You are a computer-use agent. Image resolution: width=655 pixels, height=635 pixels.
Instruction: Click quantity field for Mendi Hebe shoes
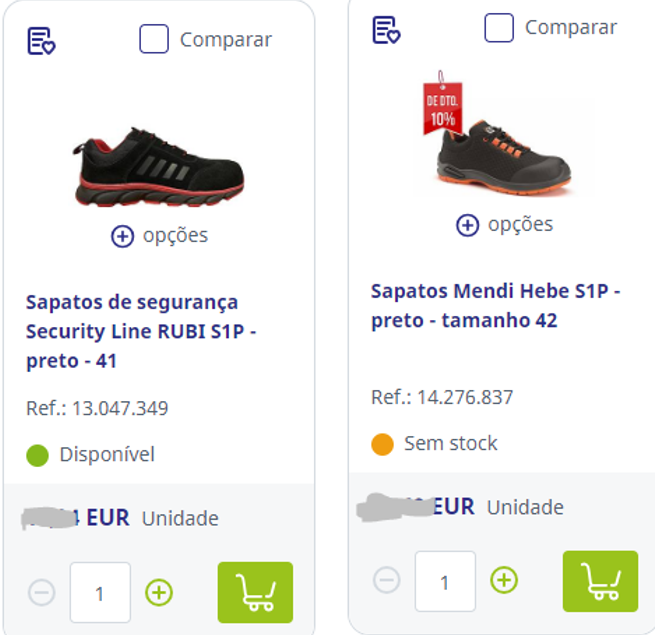pos(445,581)
